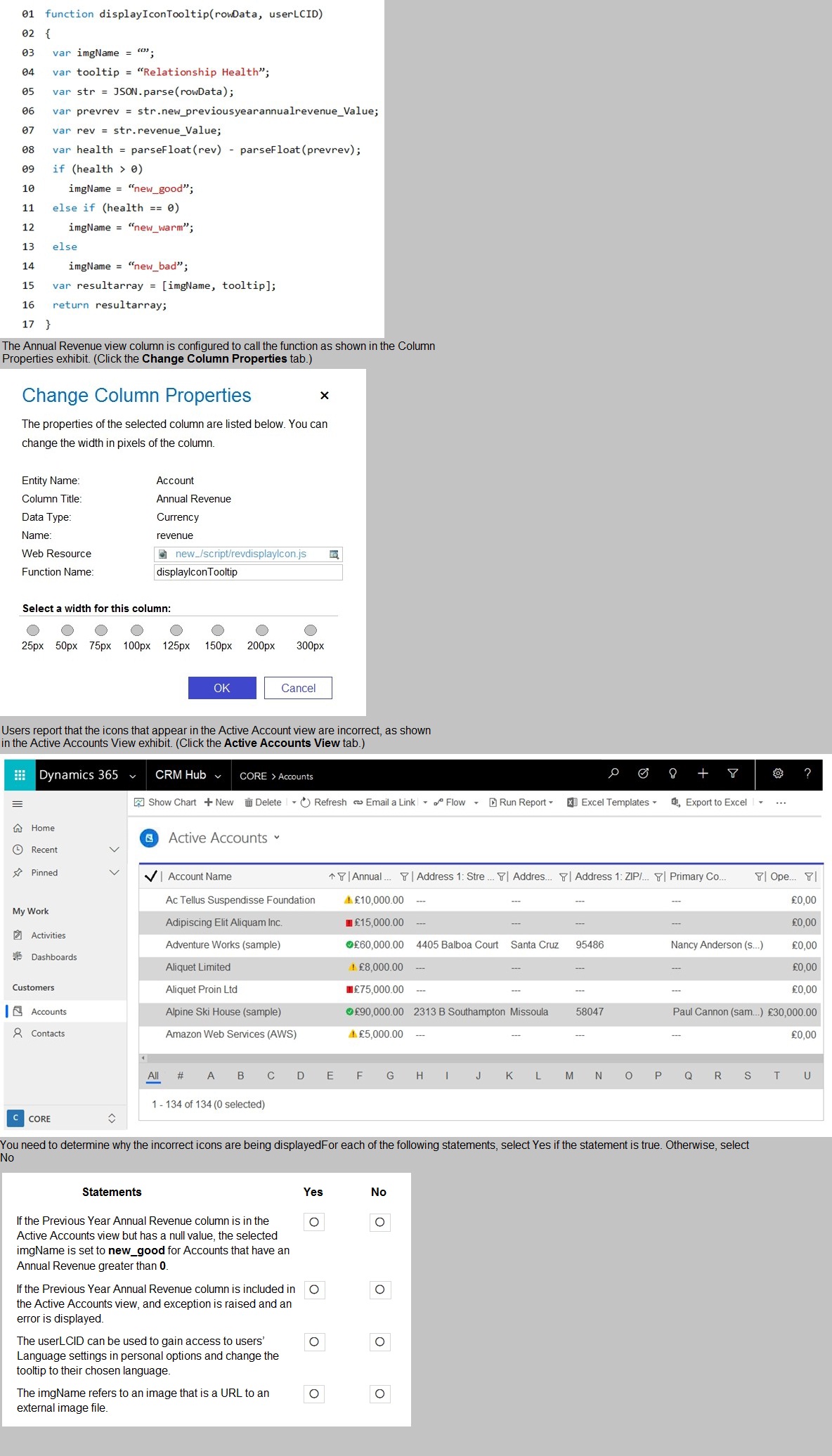Open Contacts in the sidebar
Screen dimensions: 832x1456
[48, 1034]
